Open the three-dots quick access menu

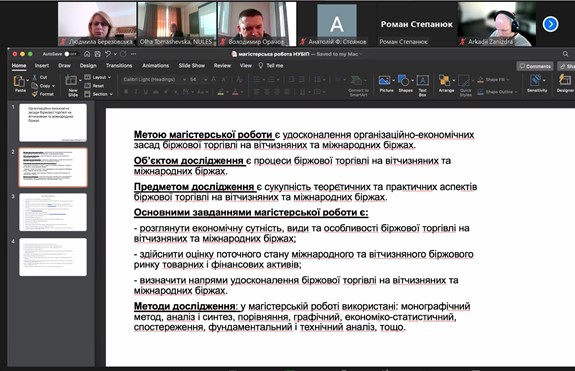coord(133,54)
